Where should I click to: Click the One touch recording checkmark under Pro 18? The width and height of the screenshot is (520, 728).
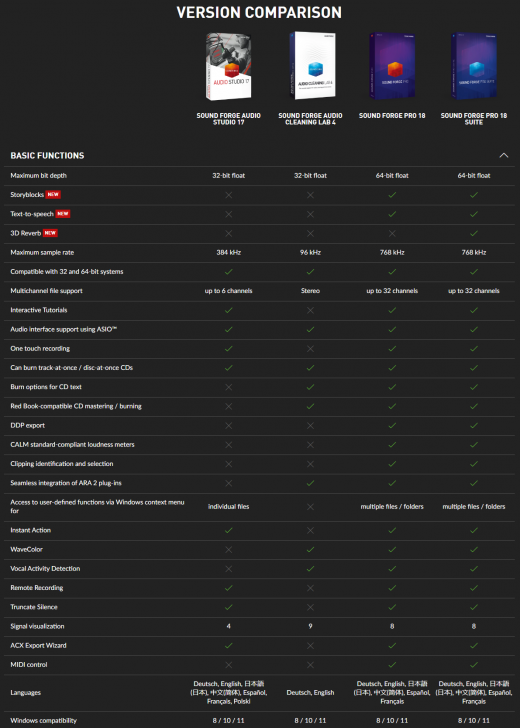pyautogui.click(x=392, y=348)
